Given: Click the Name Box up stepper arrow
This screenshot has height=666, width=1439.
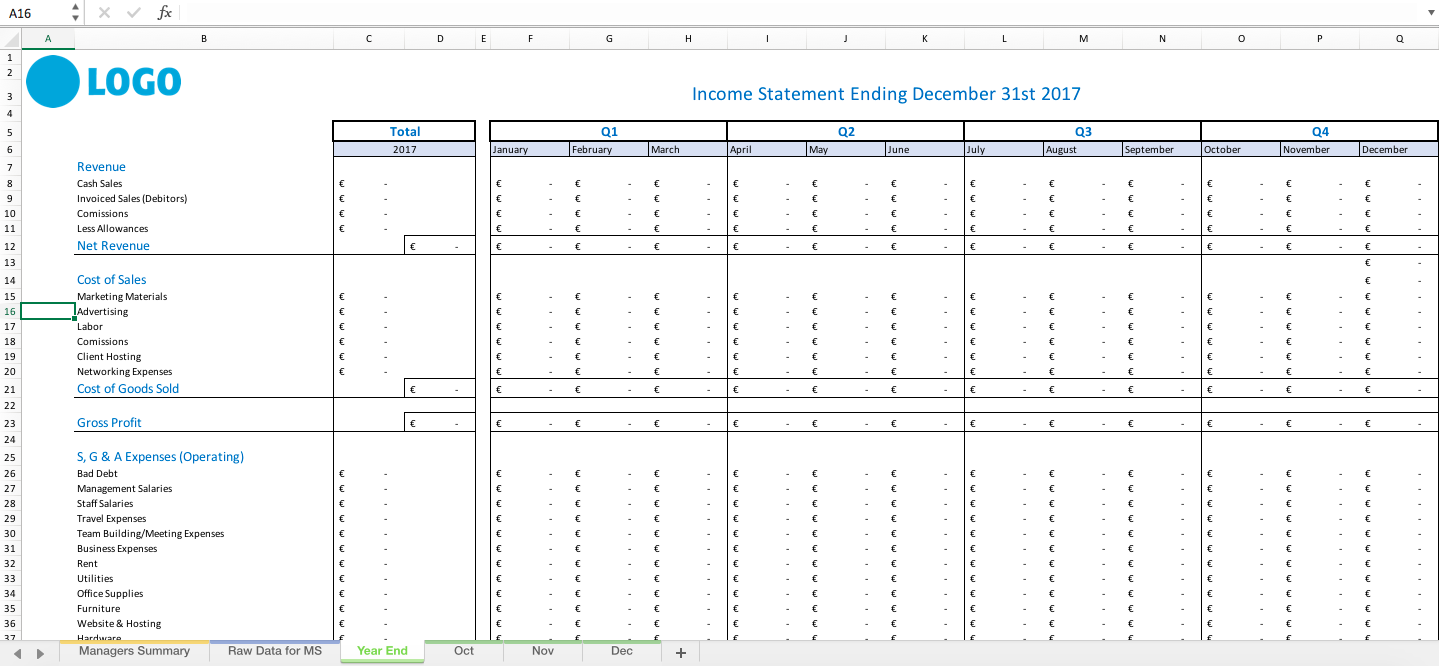Looking at the screenshot, I should (74, 7).
